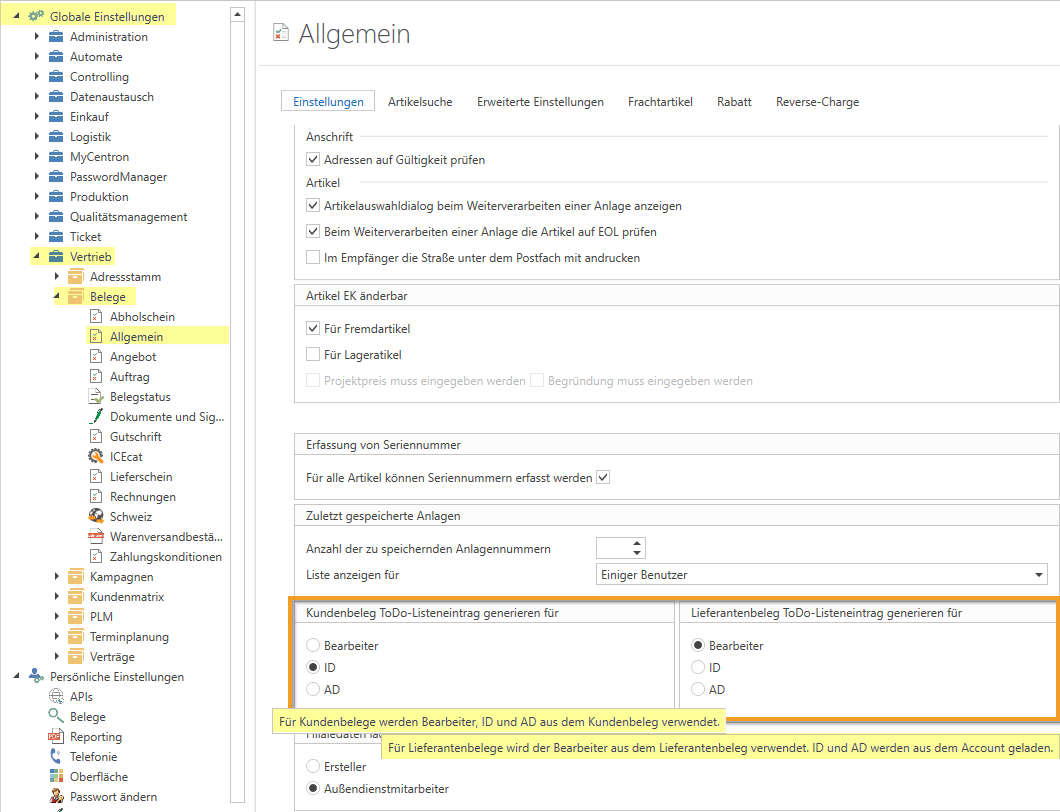This screenshot has width=1060, height=812.
Task: Uncheck Adressen auf Gültigkeit prüfen
Action: coord(313,160)
